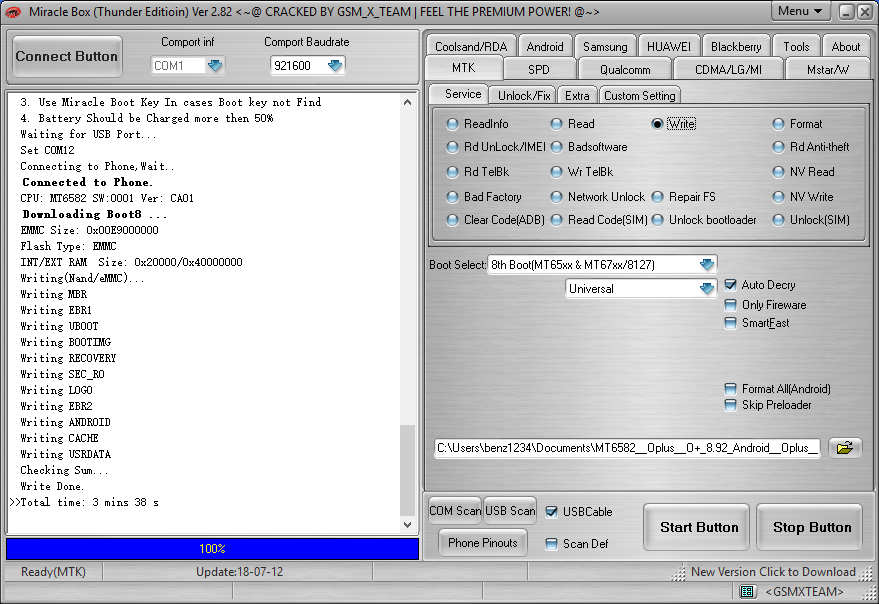Image resolution: width=879 pixels, height=604 pixels.
Task: Open the Blackberry tab
Action: [x=736, y=47]
